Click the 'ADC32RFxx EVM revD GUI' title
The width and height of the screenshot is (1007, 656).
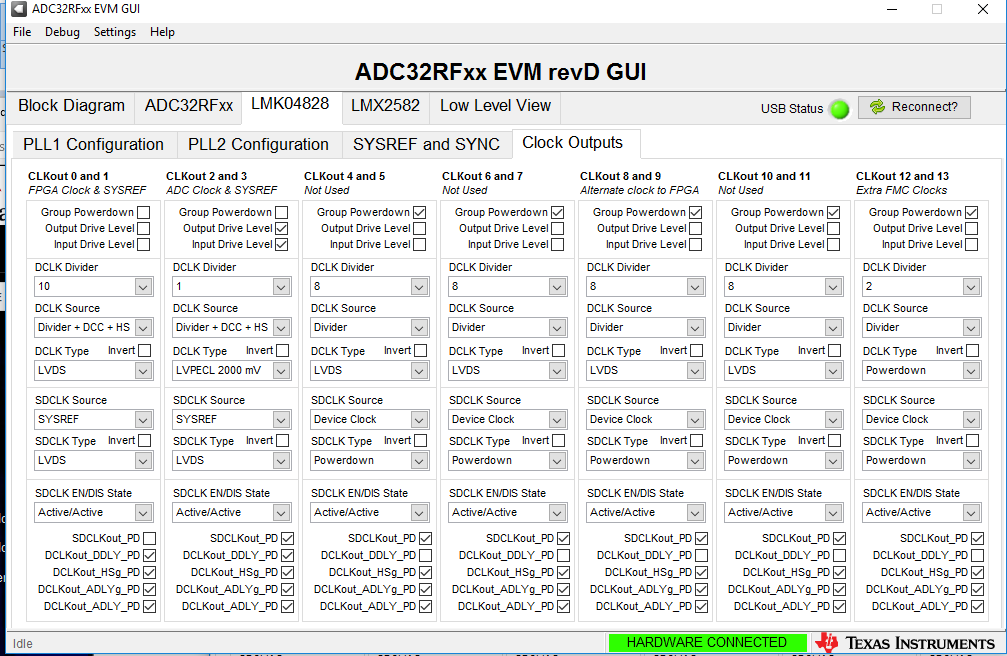[500, 71]
